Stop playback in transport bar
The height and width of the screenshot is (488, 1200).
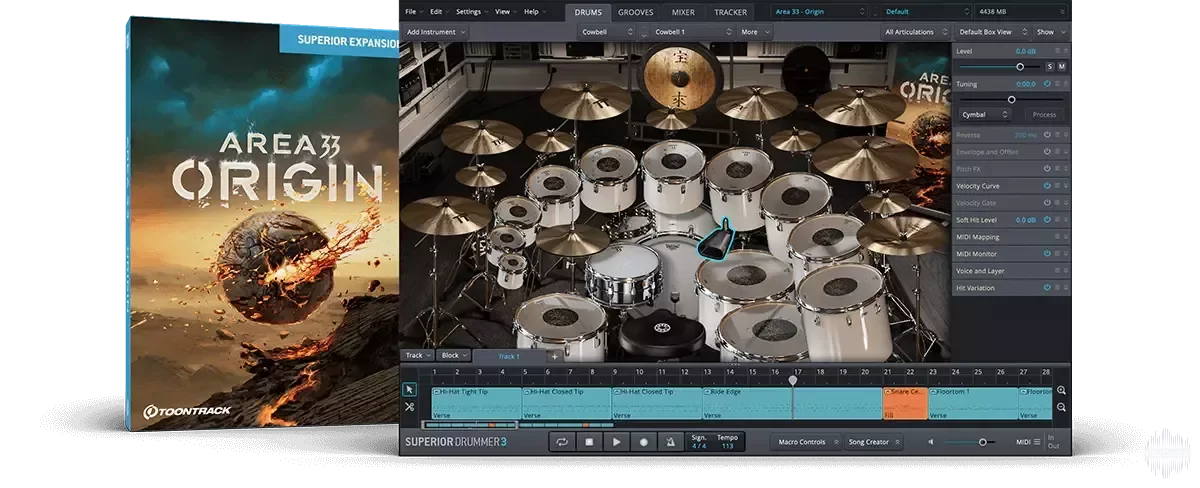tap(590, 442)
